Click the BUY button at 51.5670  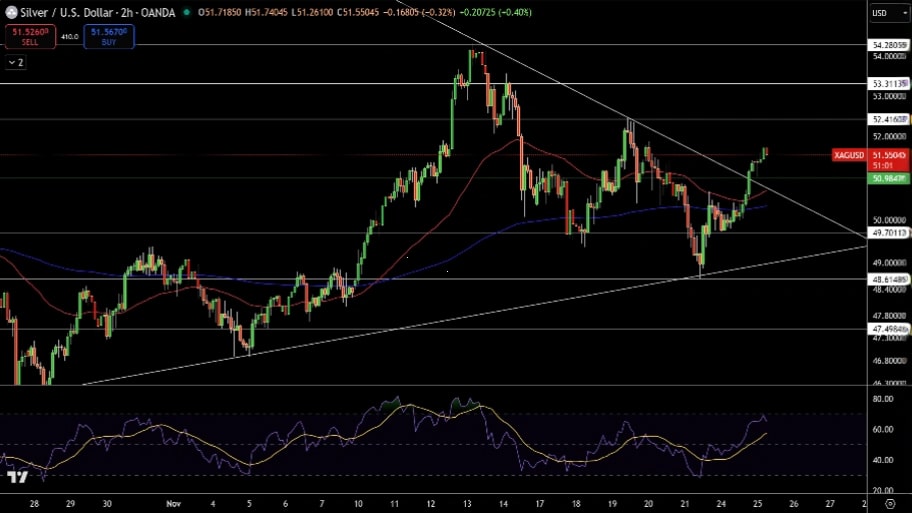point(108,36)
